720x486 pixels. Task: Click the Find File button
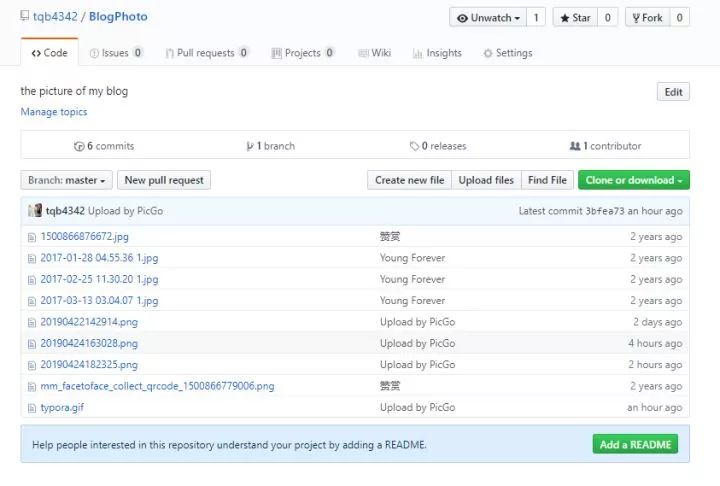(547, 180)
